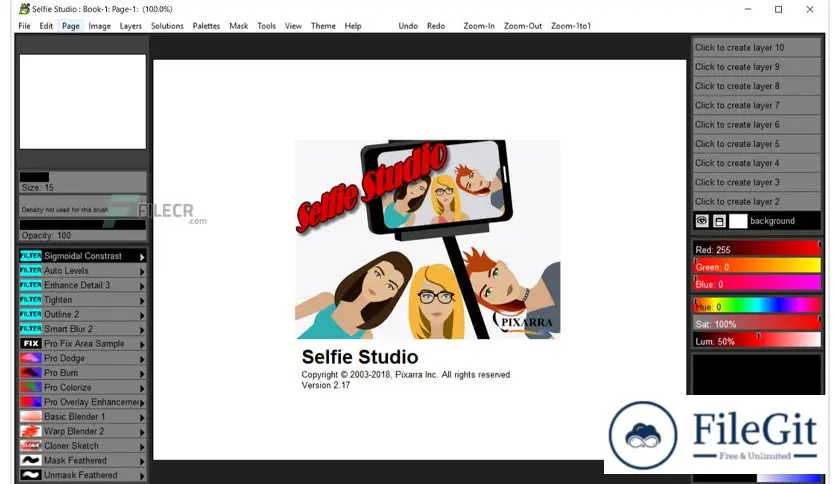Click the background layer lock icon
Screen dimensions: 836x484
719,221
